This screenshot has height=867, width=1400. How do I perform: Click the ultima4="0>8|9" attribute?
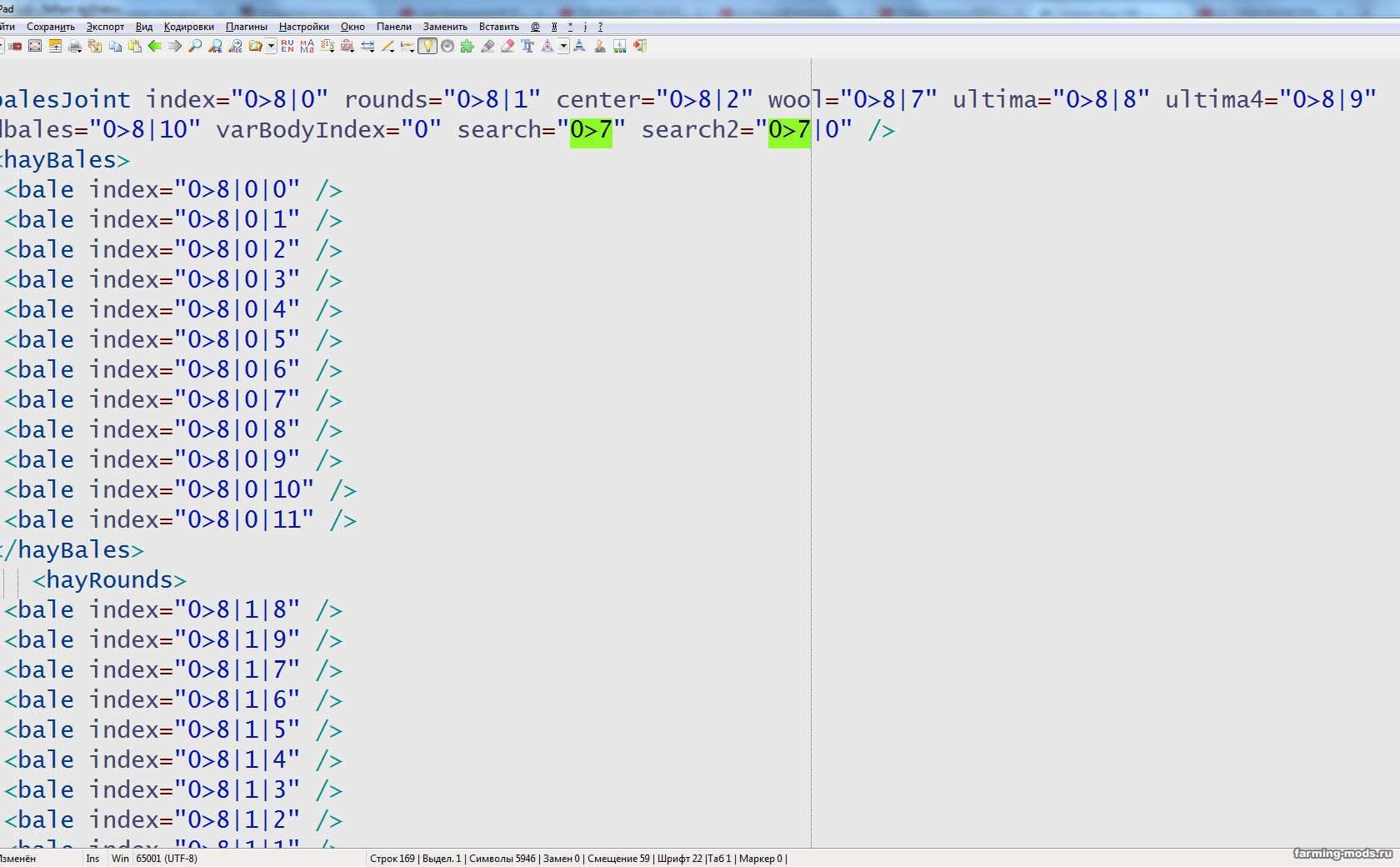point(1270,100)
